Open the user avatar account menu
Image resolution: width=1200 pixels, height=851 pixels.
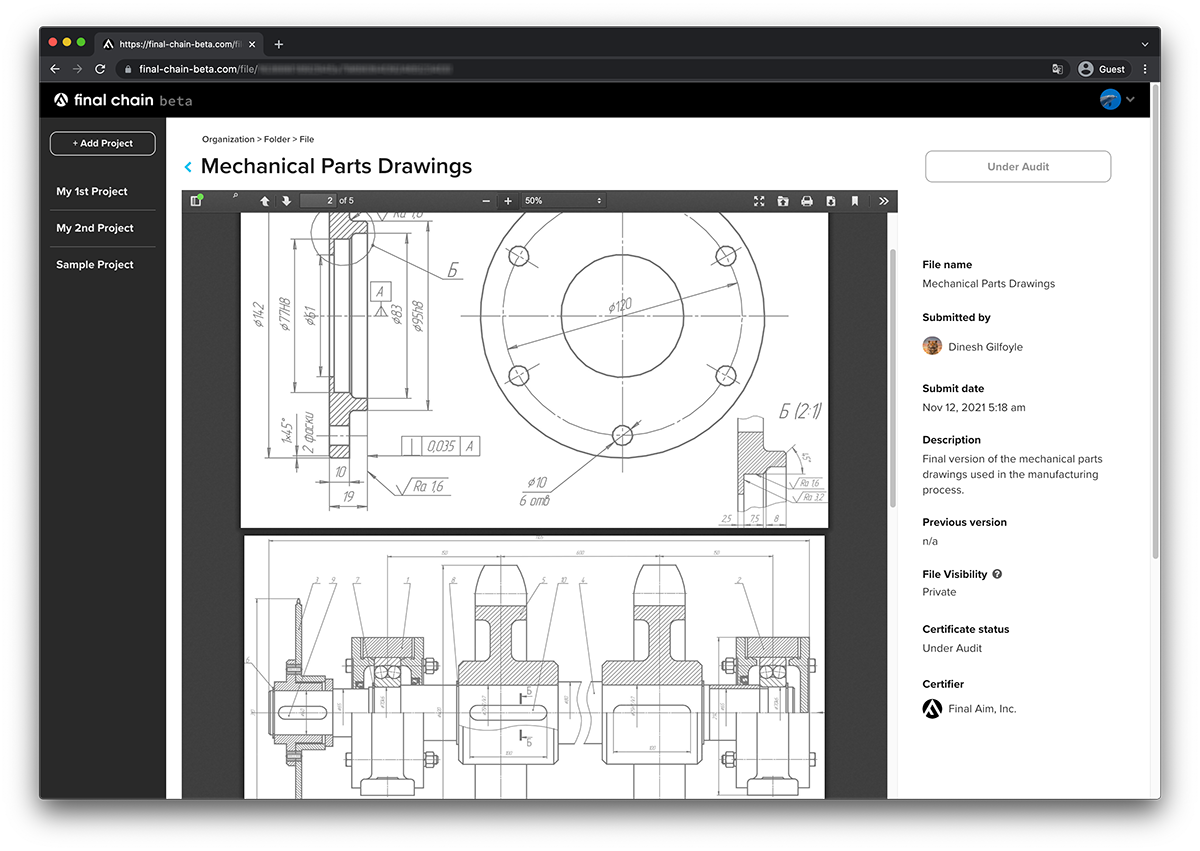coord(1117,99)
